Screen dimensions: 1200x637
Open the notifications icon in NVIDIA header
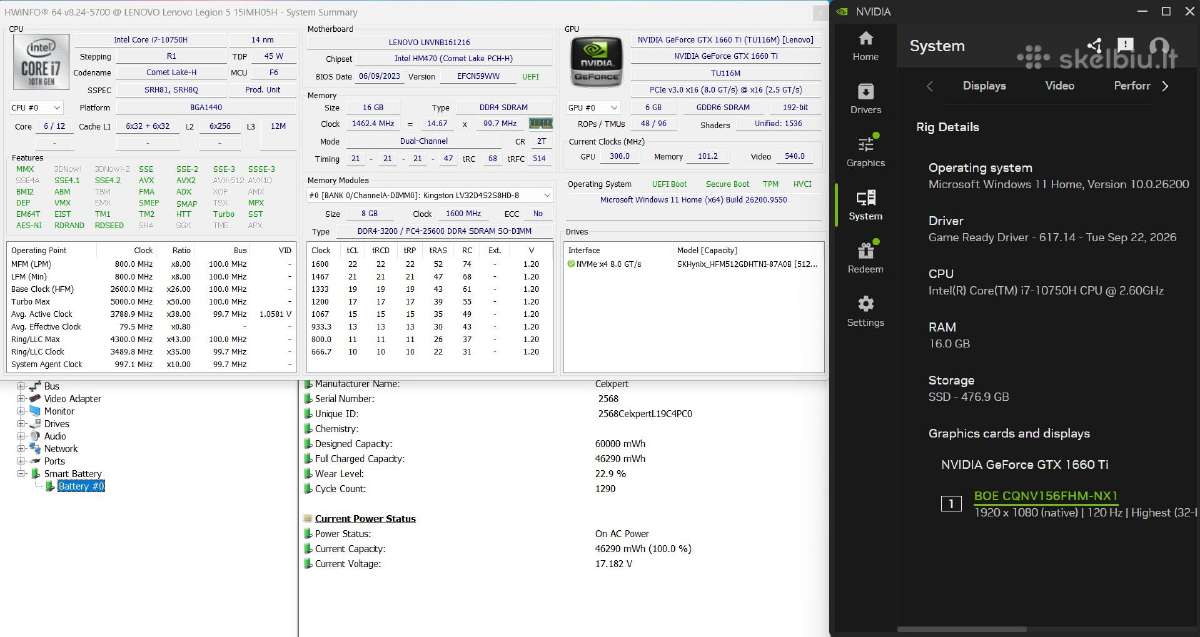coord(1126,46)
